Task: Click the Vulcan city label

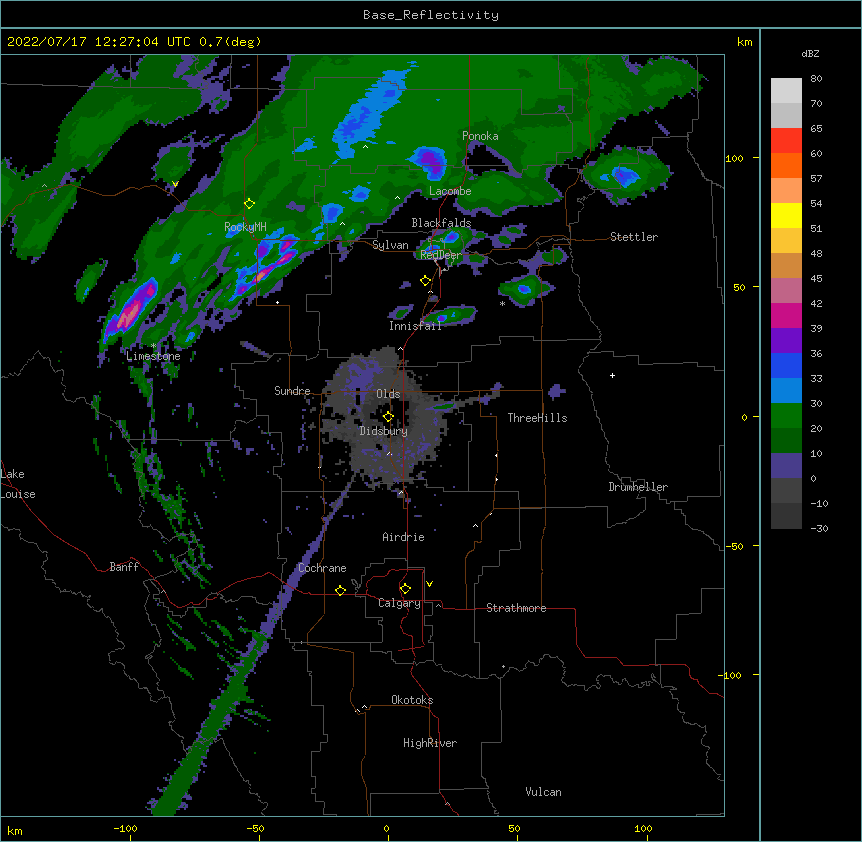Action: click(x=543, y=792)
